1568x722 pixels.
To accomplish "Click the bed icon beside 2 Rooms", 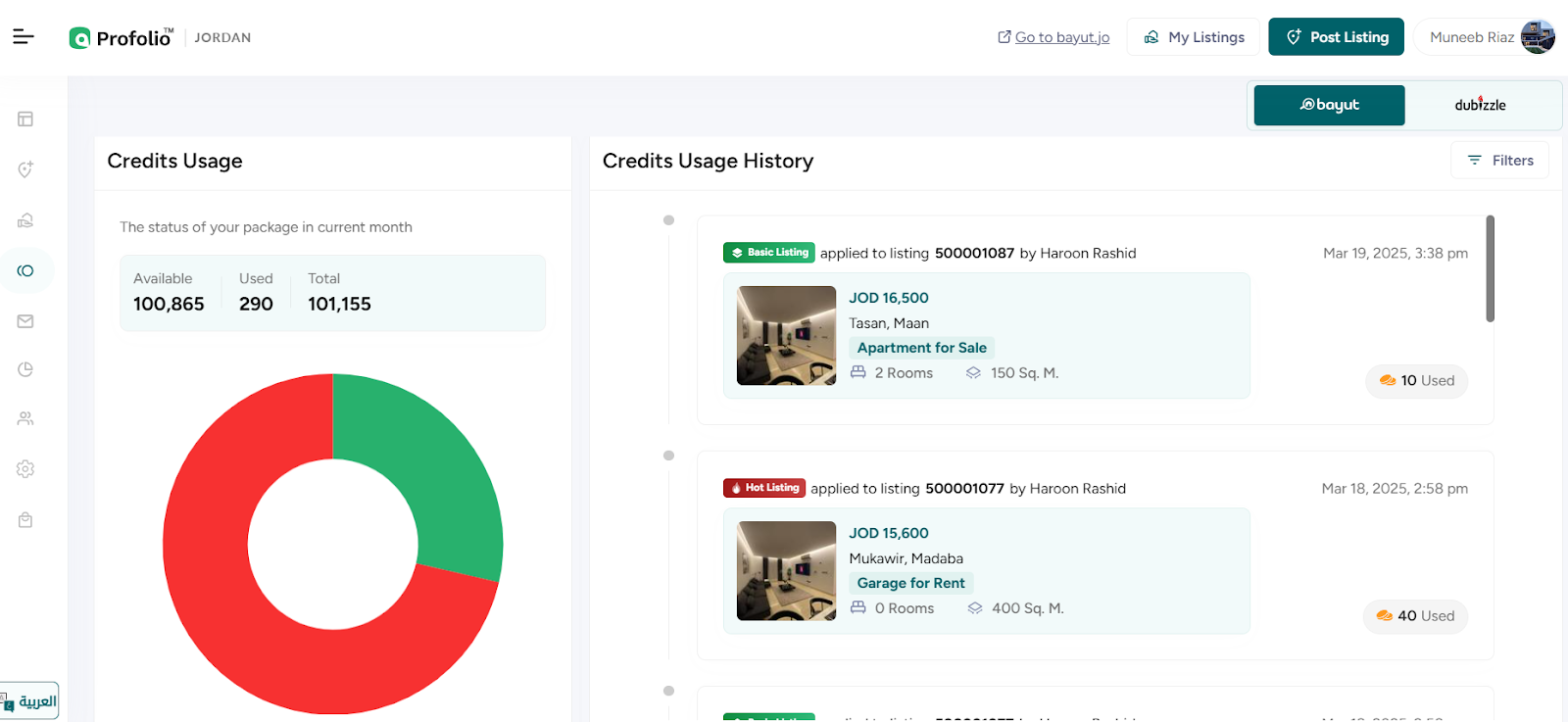I will pos(858,372).
